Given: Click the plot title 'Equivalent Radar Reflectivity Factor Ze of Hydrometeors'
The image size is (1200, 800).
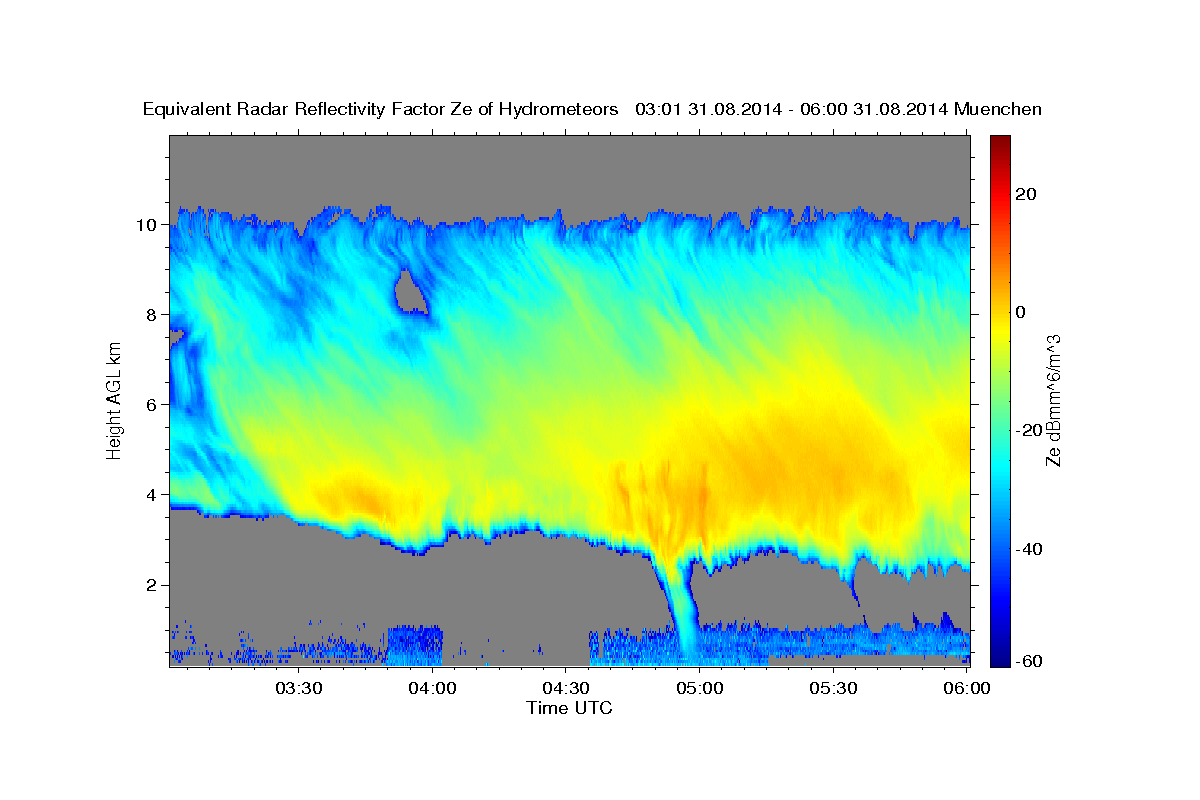Looking at the screenshot, I should pyautogui.click(x=381, y=110).
